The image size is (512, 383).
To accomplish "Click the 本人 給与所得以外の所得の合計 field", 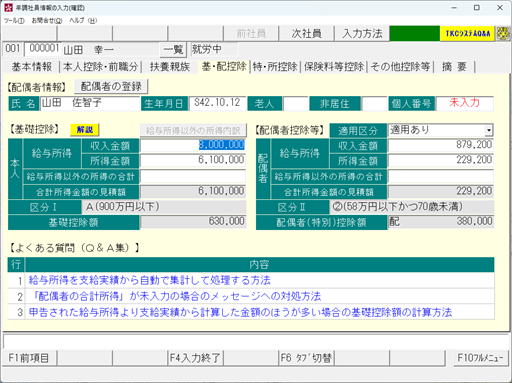I will [193, 176].
